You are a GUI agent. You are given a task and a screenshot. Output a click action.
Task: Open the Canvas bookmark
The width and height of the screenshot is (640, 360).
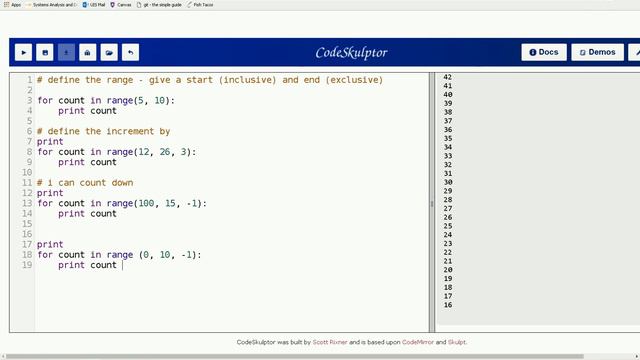point(121,5)
